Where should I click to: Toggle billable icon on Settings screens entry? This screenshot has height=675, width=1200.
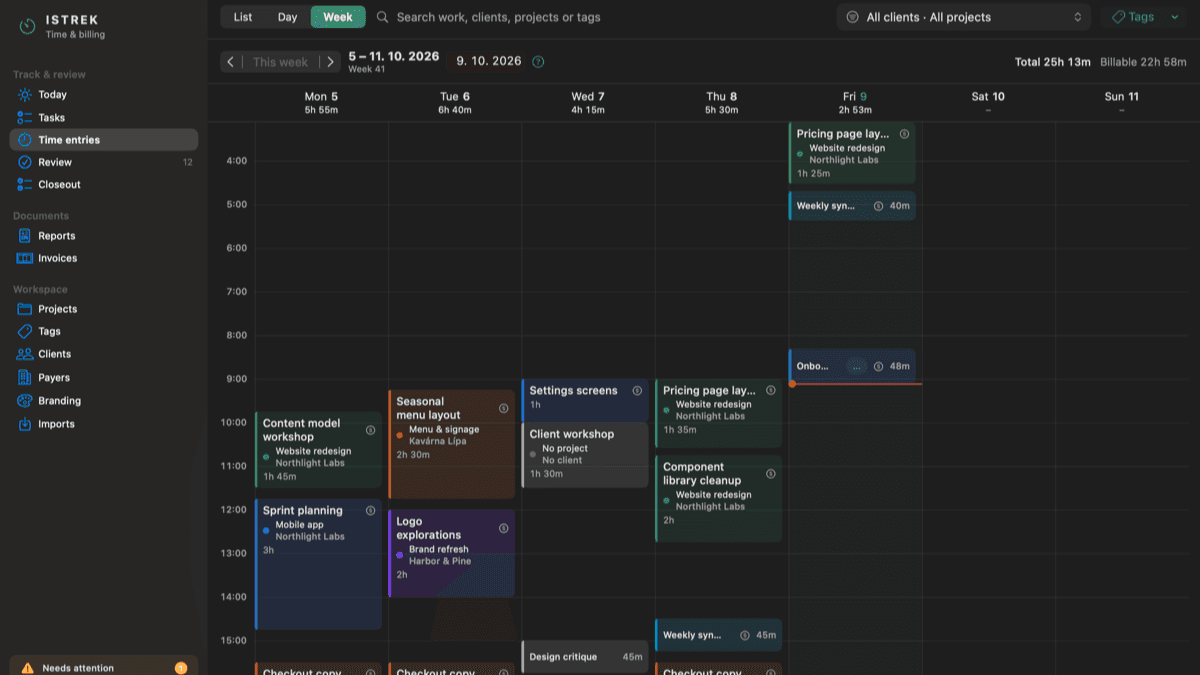pos(637,391)
